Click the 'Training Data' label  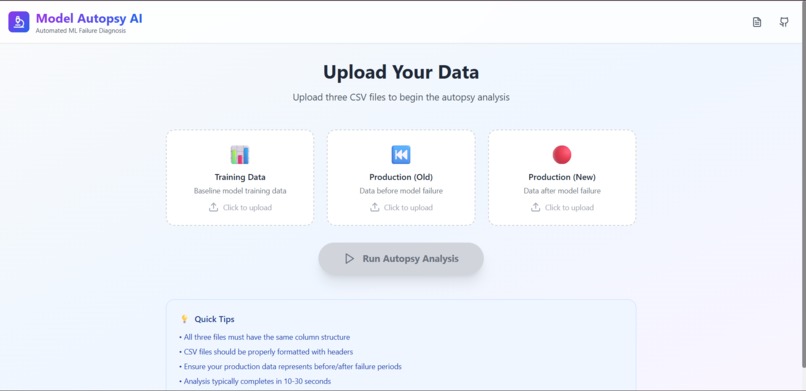point(240,177)
